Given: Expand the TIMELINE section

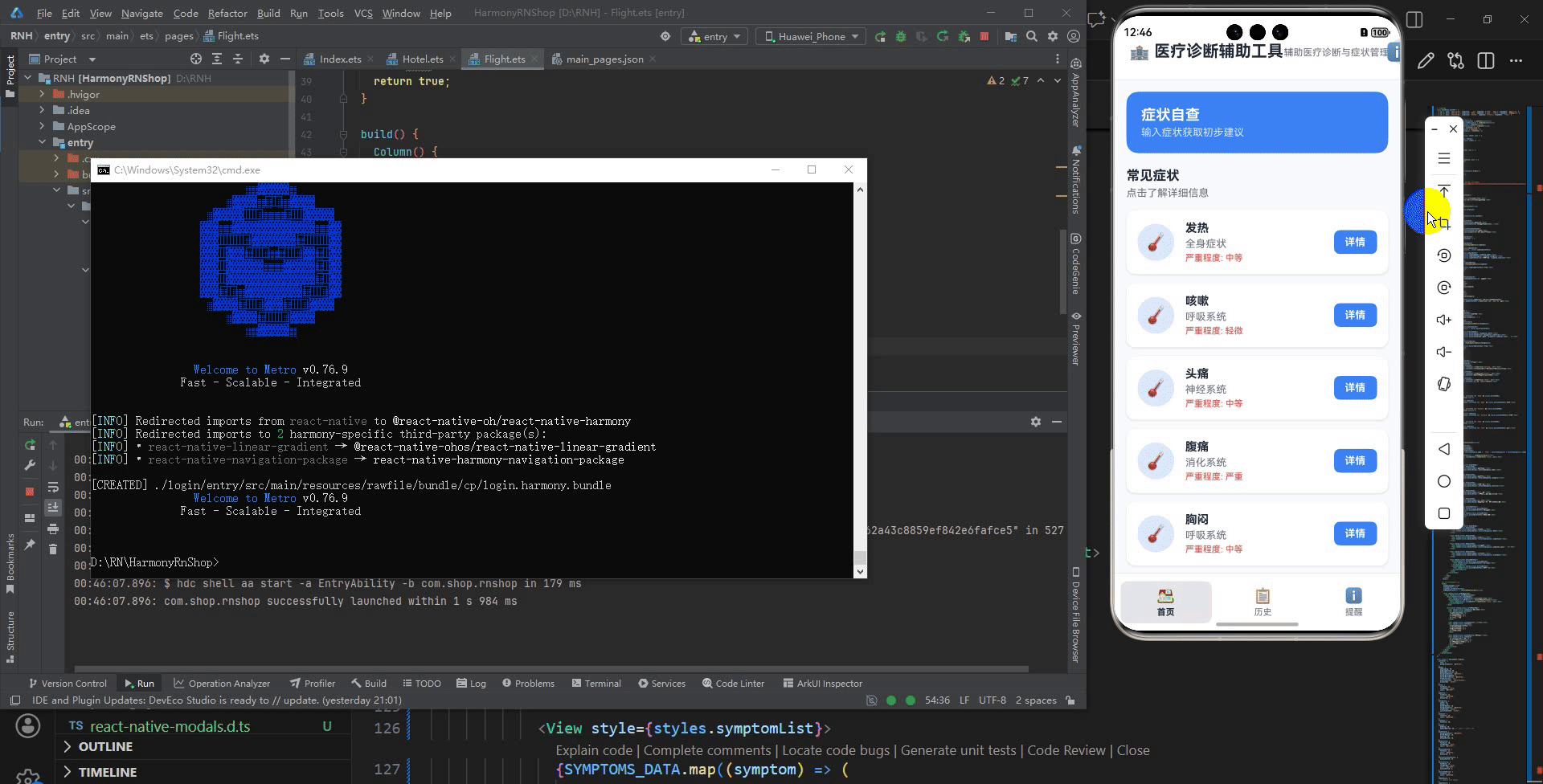Looking at the screenshot, I should coord(68,772).
